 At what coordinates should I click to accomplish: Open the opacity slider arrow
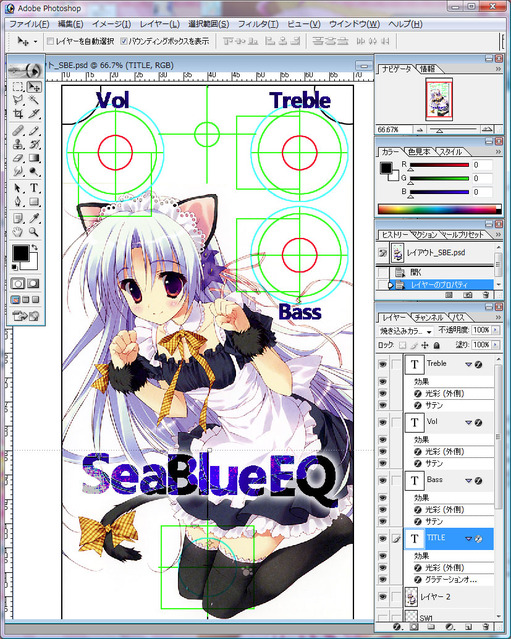pos(496,330)
